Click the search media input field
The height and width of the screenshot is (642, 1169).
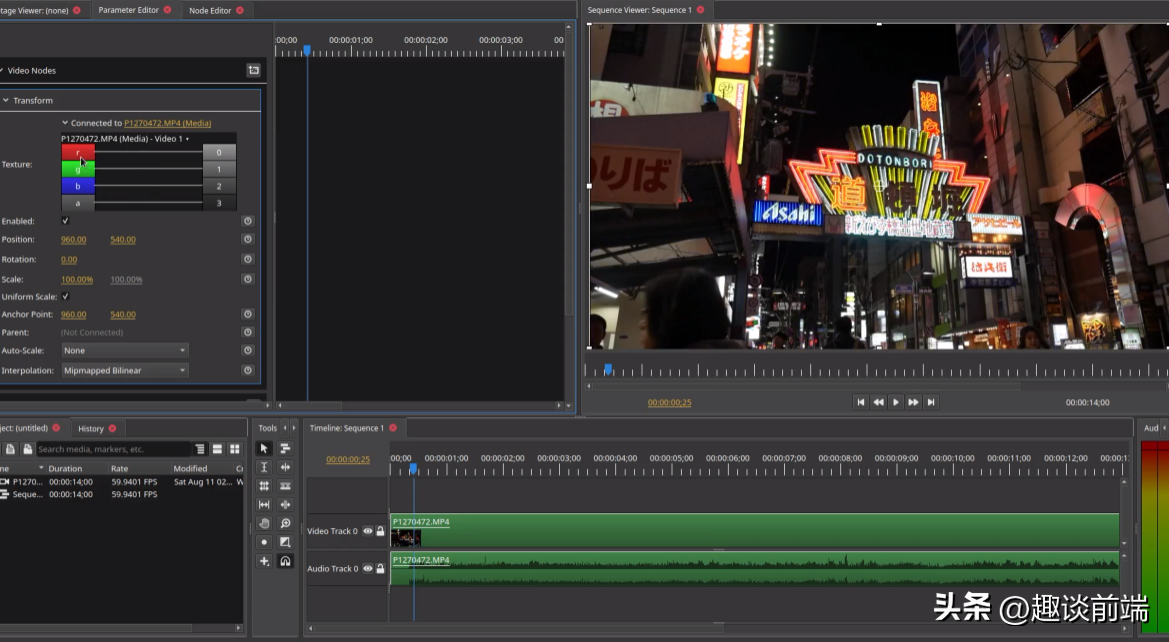point(114,449)
